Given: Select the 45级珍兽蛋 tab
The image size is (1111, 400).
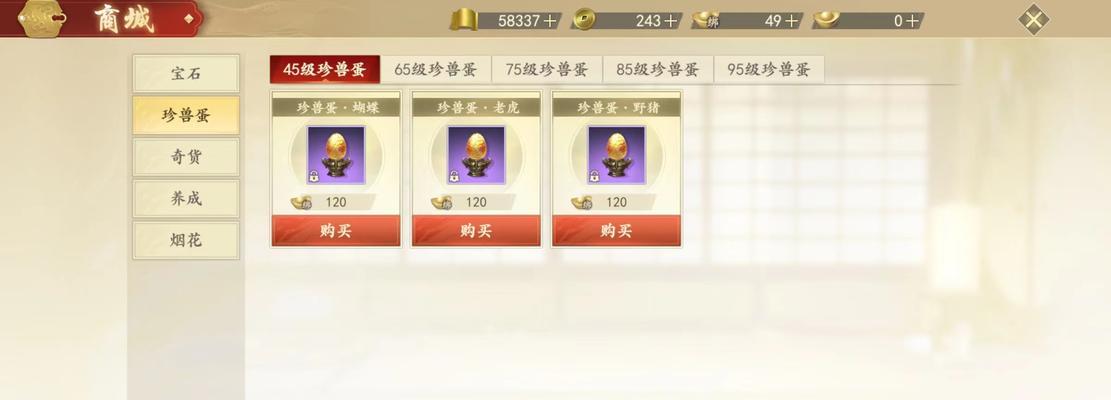Looking at the screenshot, I should (325, 69).
